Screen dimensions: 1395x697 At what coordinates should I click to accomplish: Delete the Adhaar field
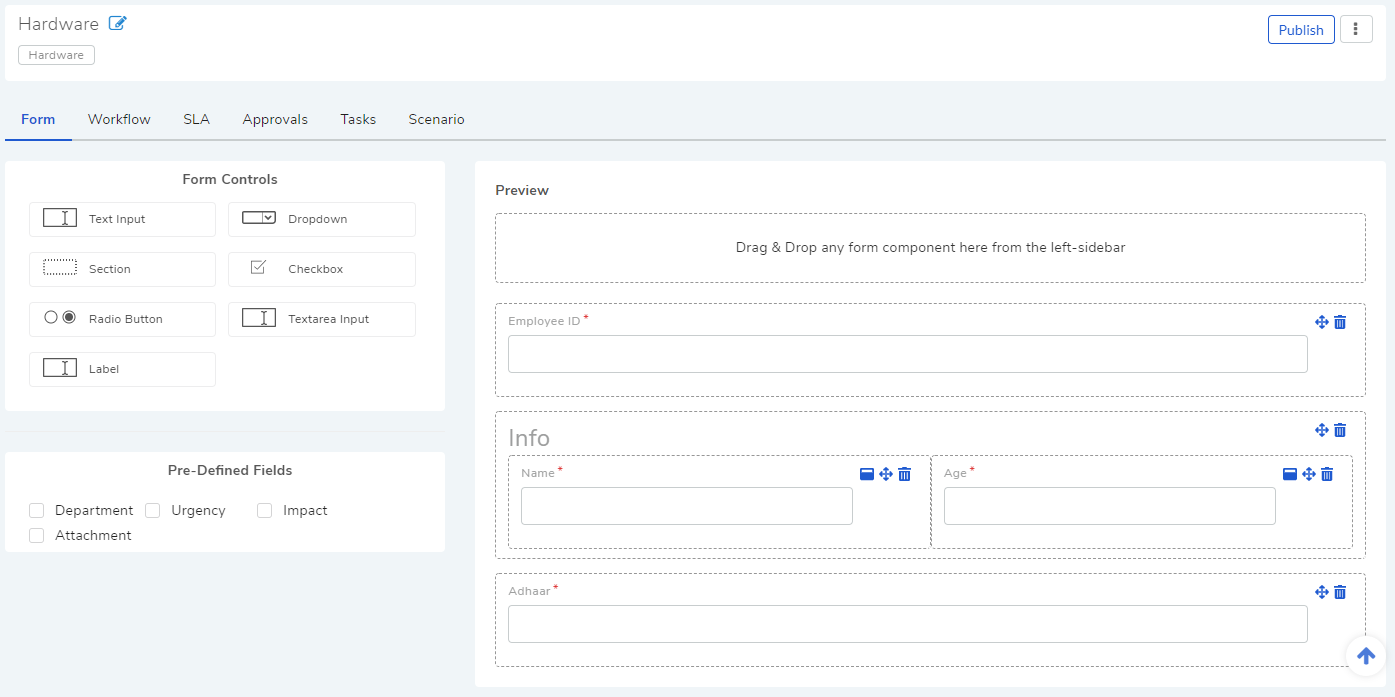[1340, 592]
